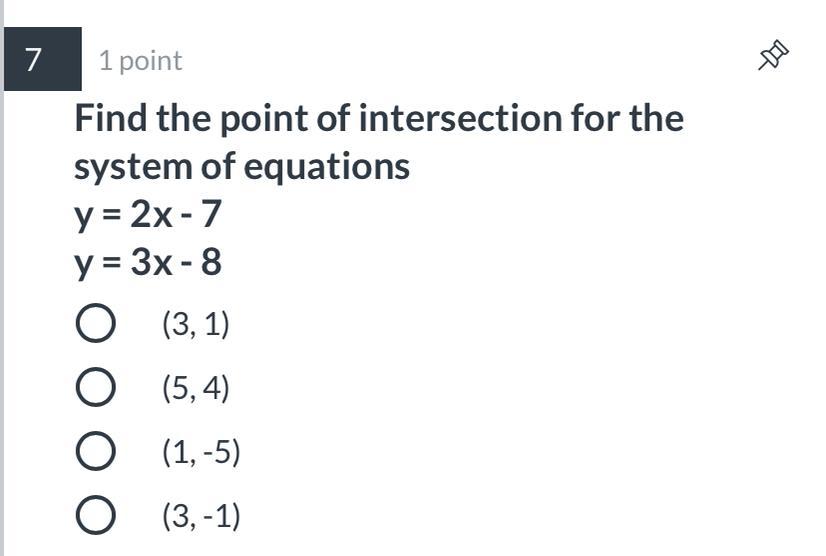
Task: Click the word "Find" in the prompt
Action: tap(111, 118)
